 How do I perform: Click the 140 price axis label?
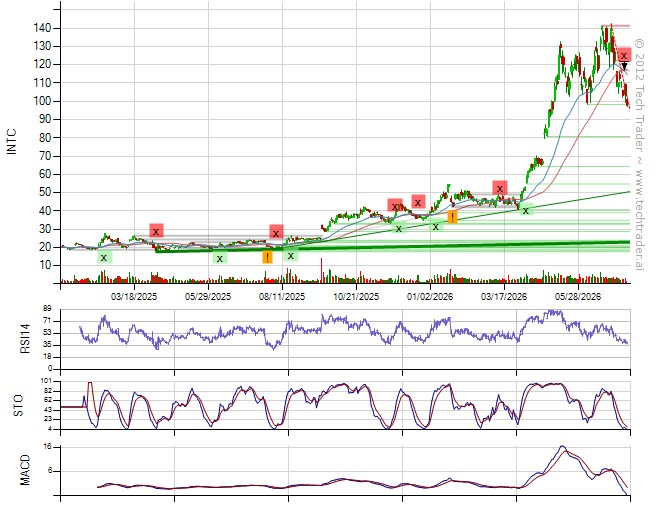(42, 28)
